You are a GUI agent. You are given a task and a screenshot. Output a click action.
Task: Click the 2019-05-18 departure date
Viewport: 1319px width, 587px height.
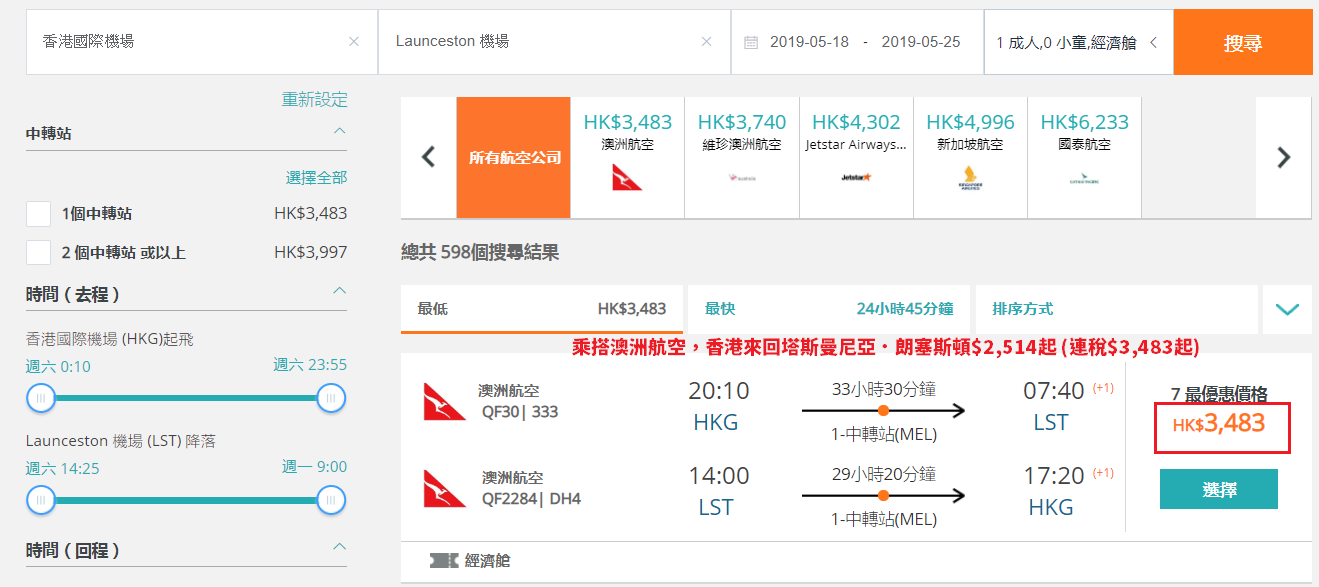coord(809,42)
